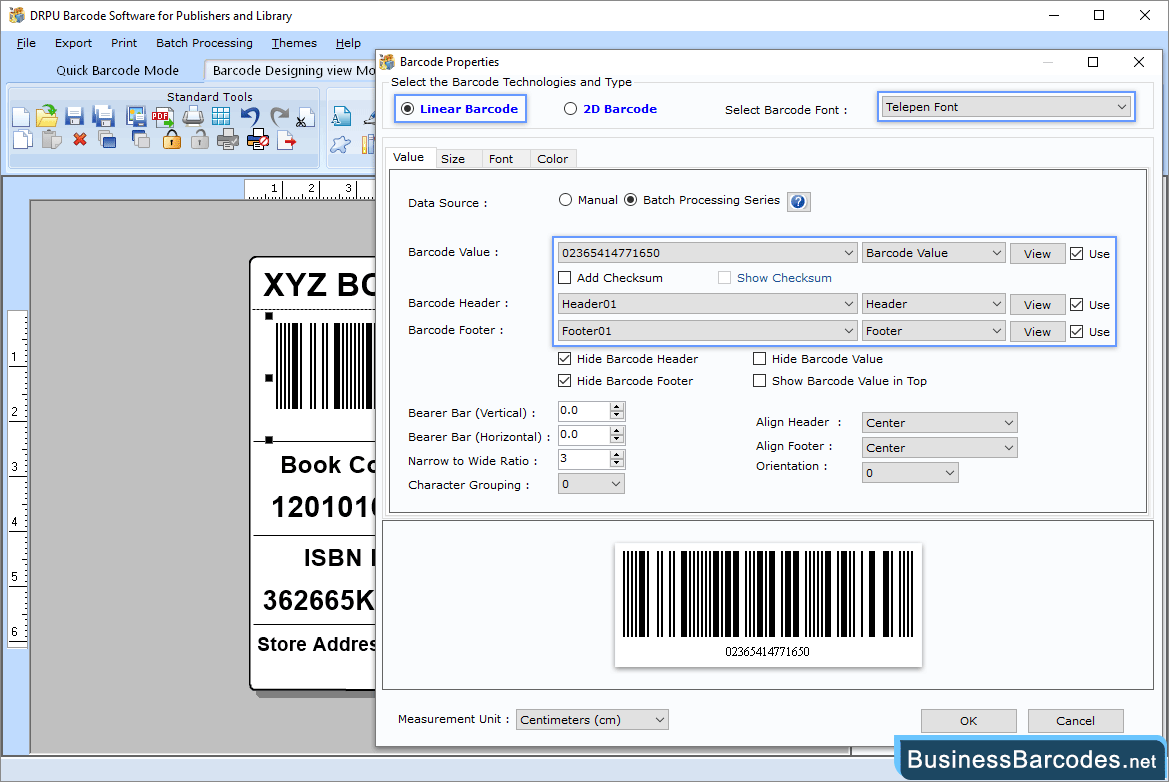Open the Align Footer dropdown
1169x782 pixels.
939,447
